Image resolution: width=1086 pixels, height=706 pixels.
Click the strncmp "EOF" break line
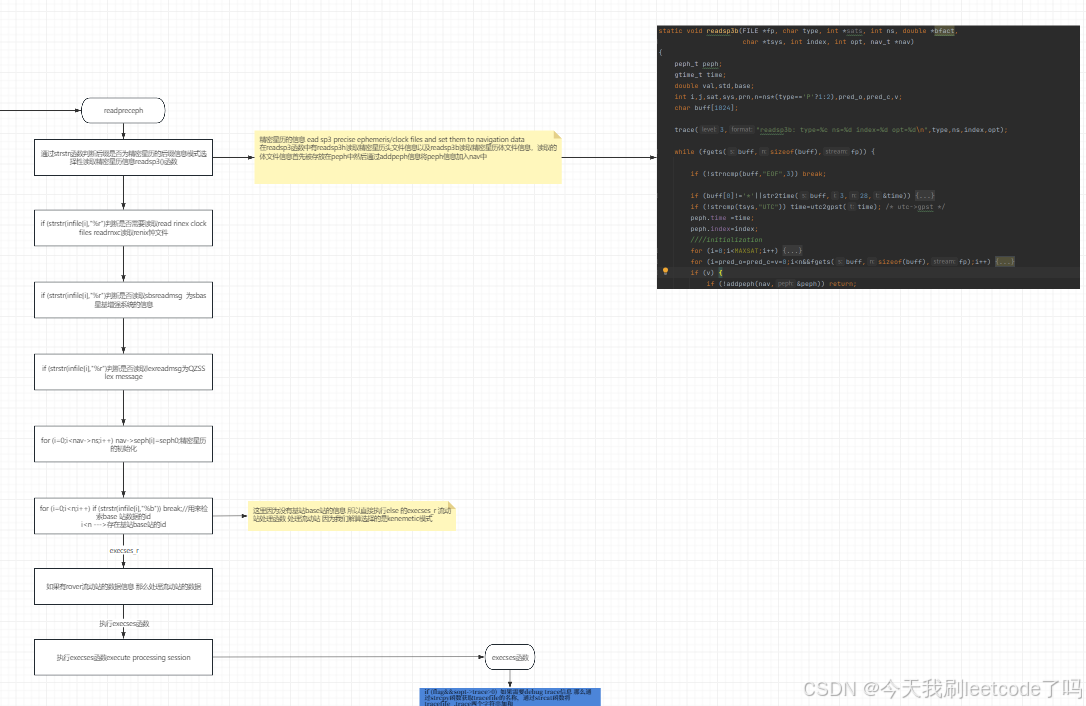point(758,174)
